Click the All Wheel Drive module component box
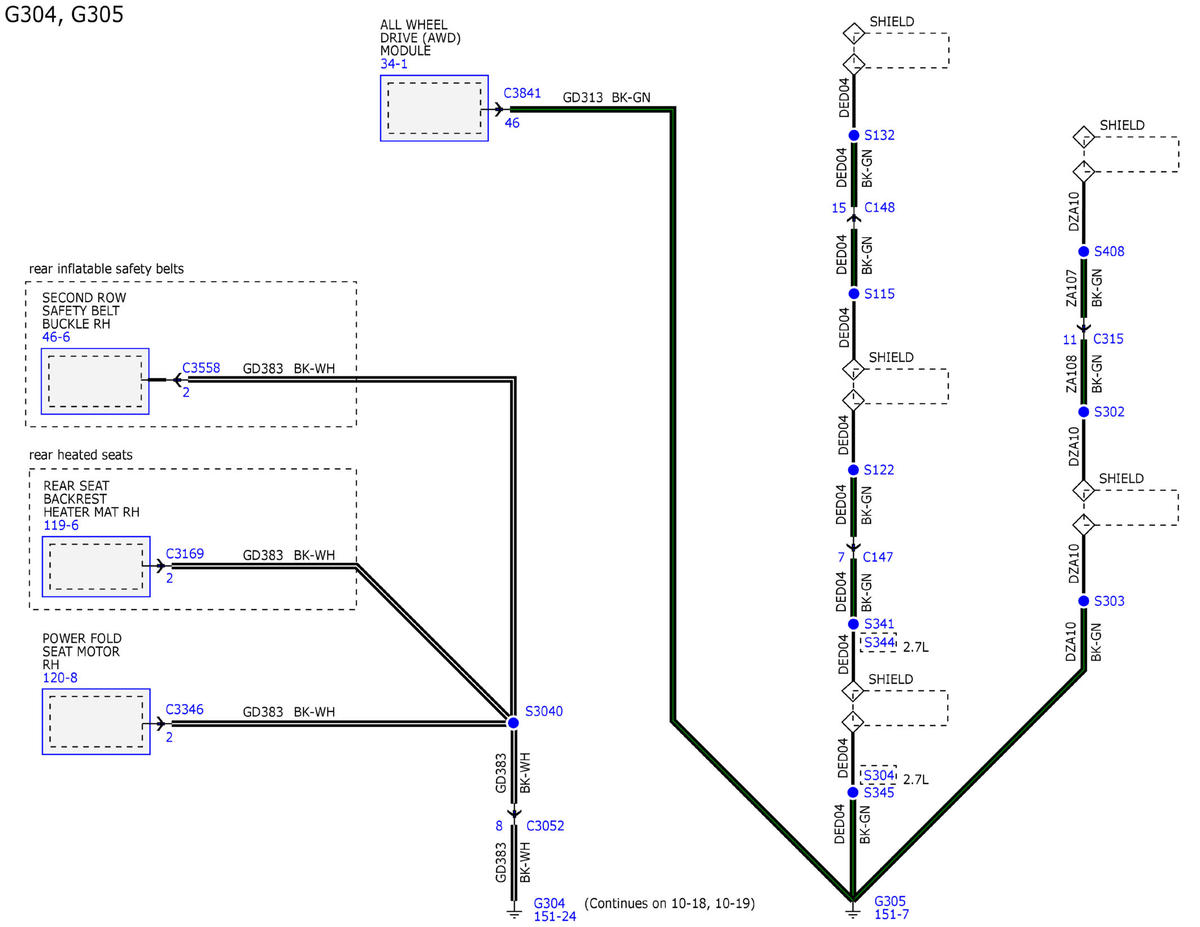The width and height of the screenshot is (1200, 927). tap(434, 108)
